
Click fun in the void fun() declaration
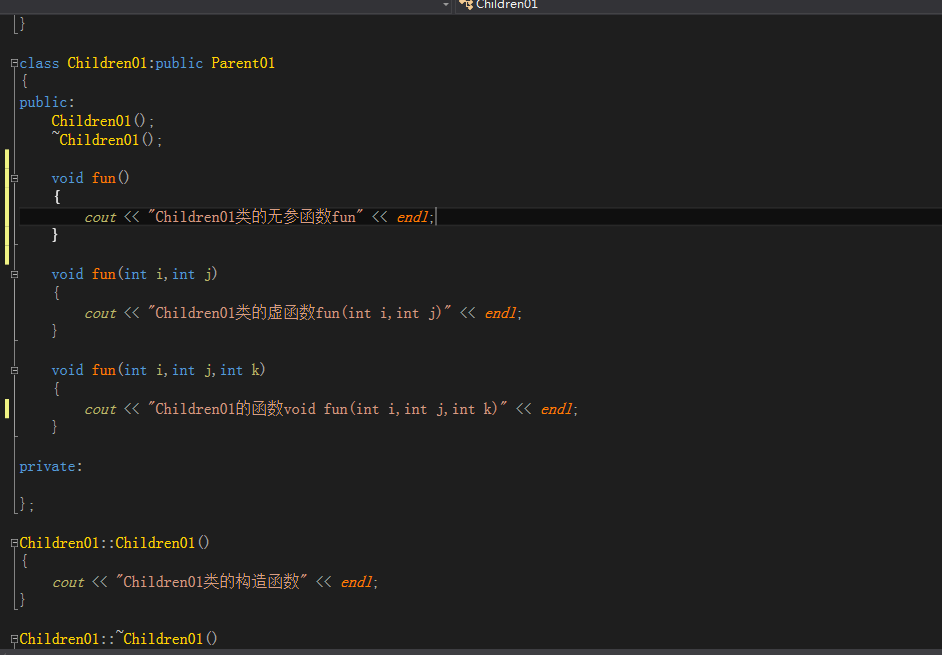click(103, 178)
